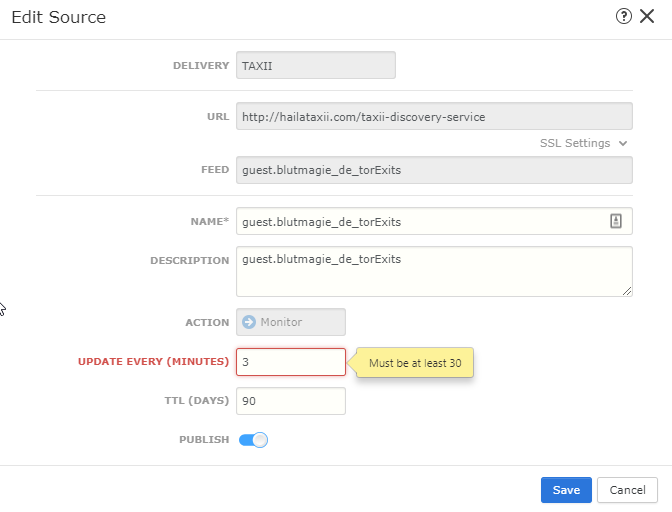
Task: Click the DESCRIPTION label
Action: (189, 260)
